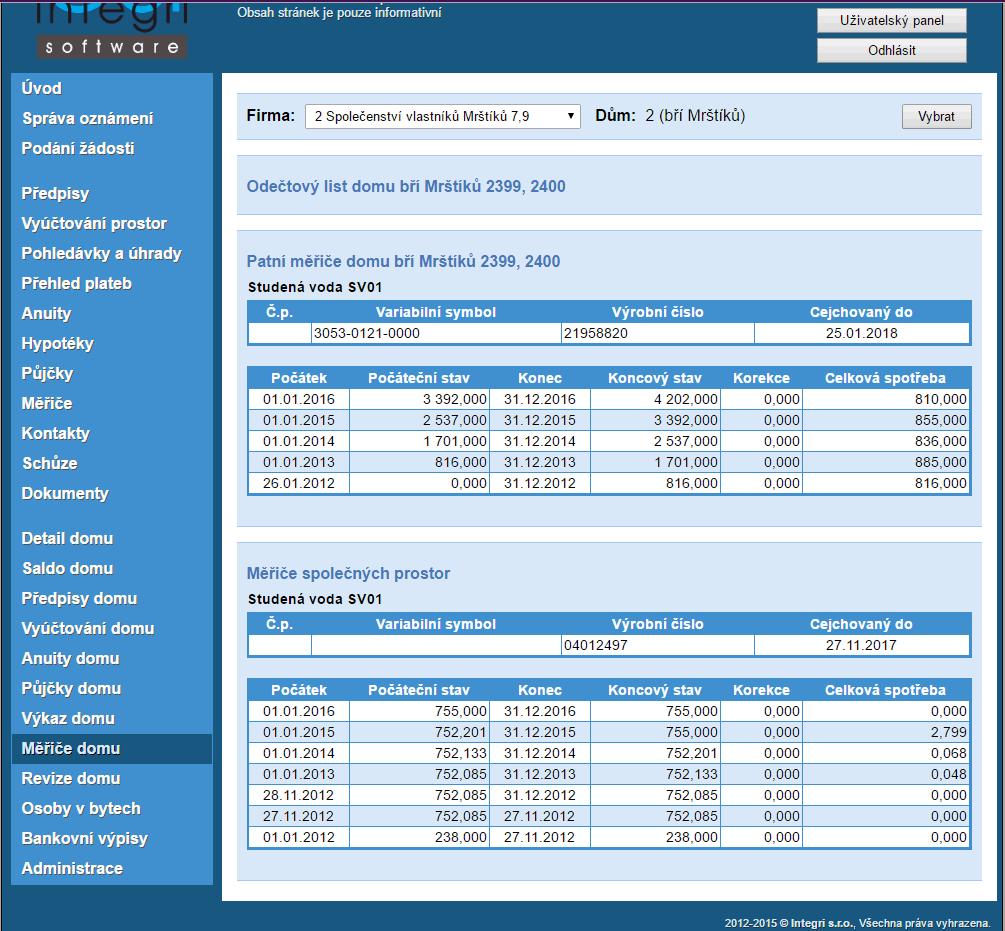Open Hypotéky menu item

click(x=58, y=344)
